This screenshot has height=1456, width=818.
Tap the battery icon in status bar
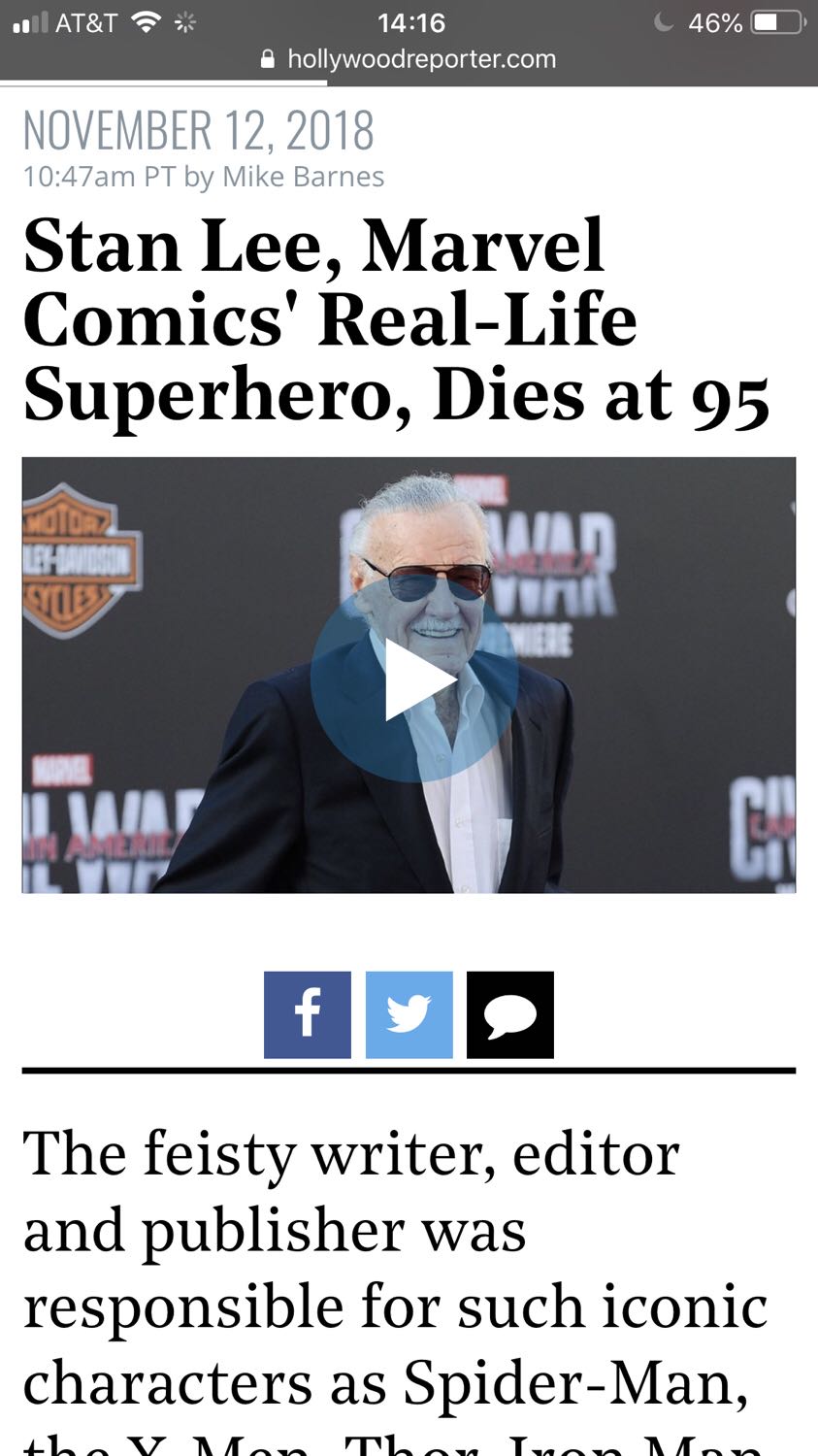click(x=779, y=22)
